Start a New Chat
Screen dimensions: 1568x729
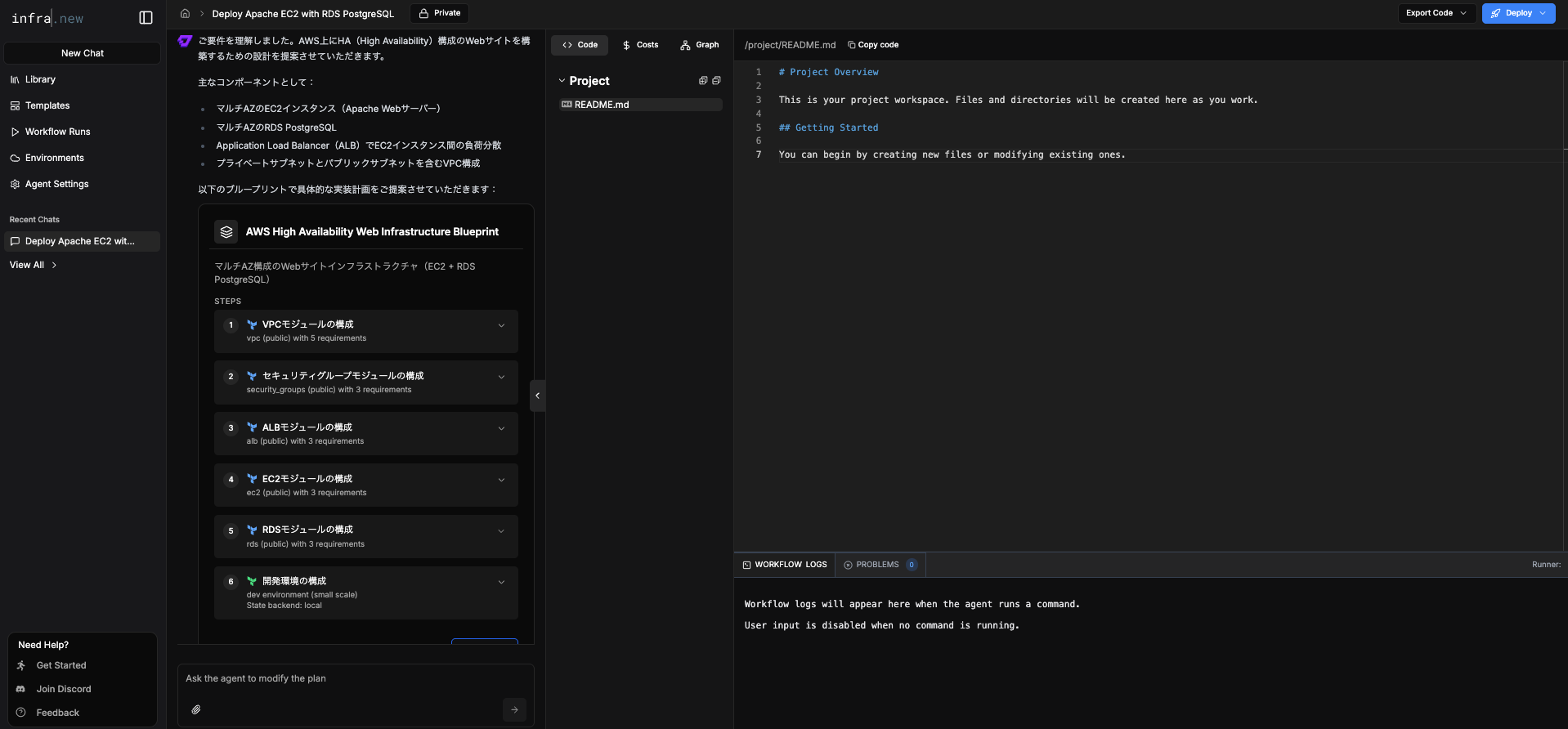[82, 53]
